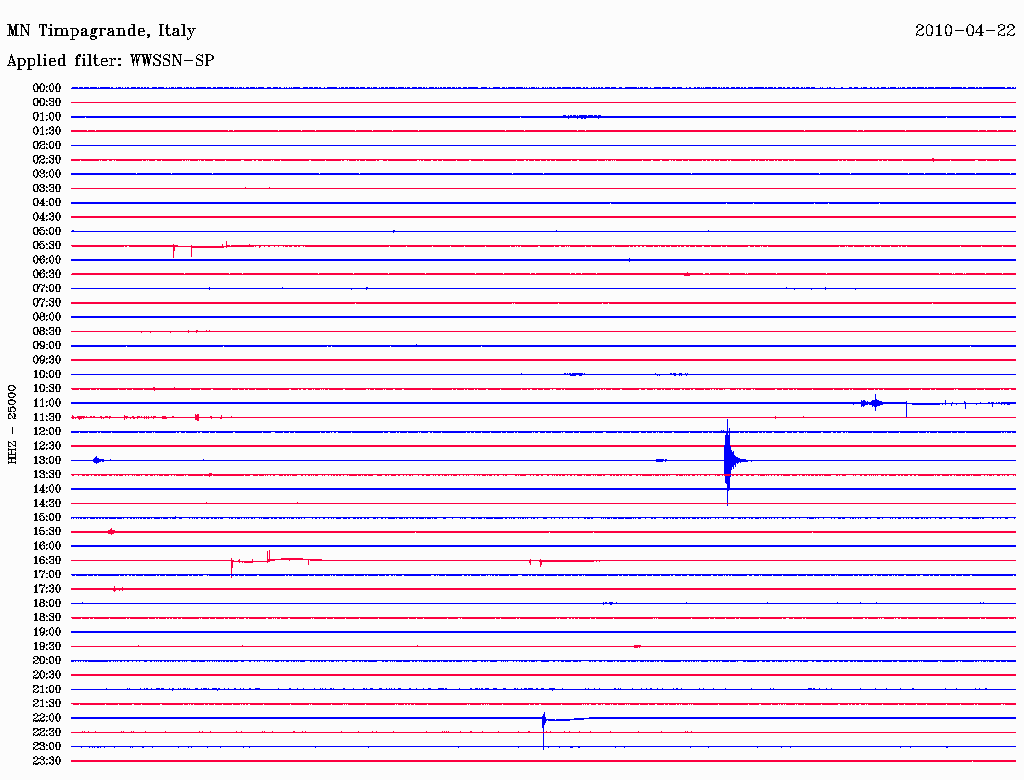Click the '16:00' time label
The height and width of the screenshot is (780, 1024).
click(47, 546)
